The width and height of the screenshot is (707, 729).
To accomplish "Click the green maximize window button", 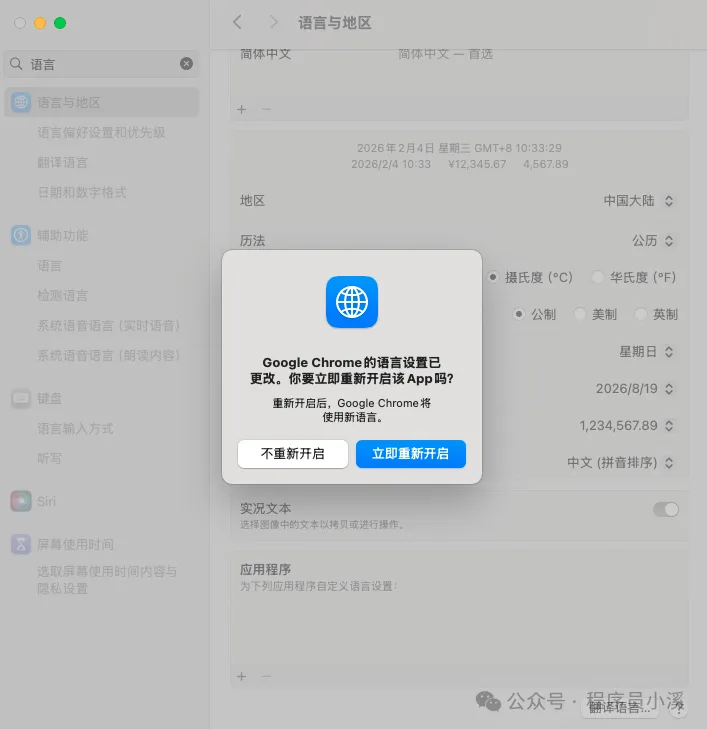I will click(x=60, y=23).
